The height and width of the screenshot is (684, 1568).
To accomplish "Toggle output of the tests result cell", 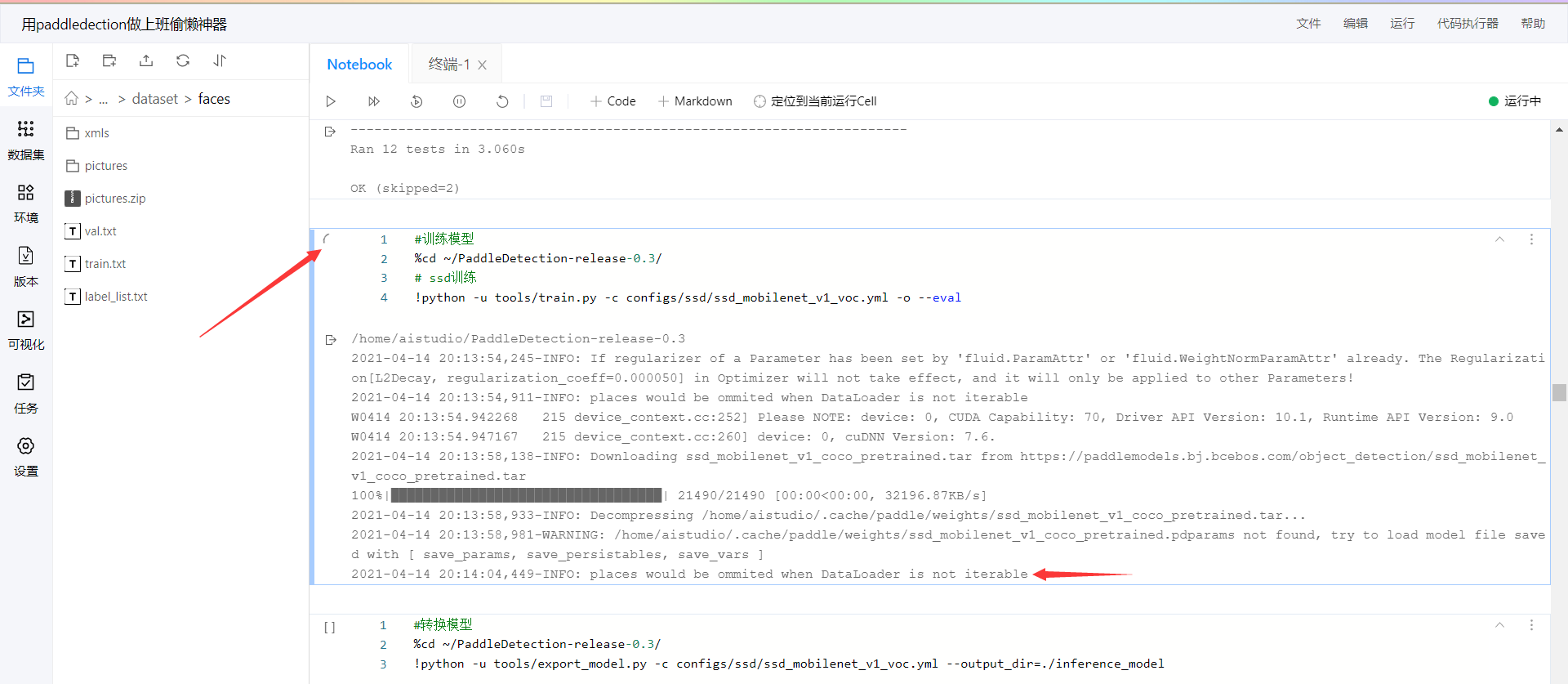I will pos(330,131).
